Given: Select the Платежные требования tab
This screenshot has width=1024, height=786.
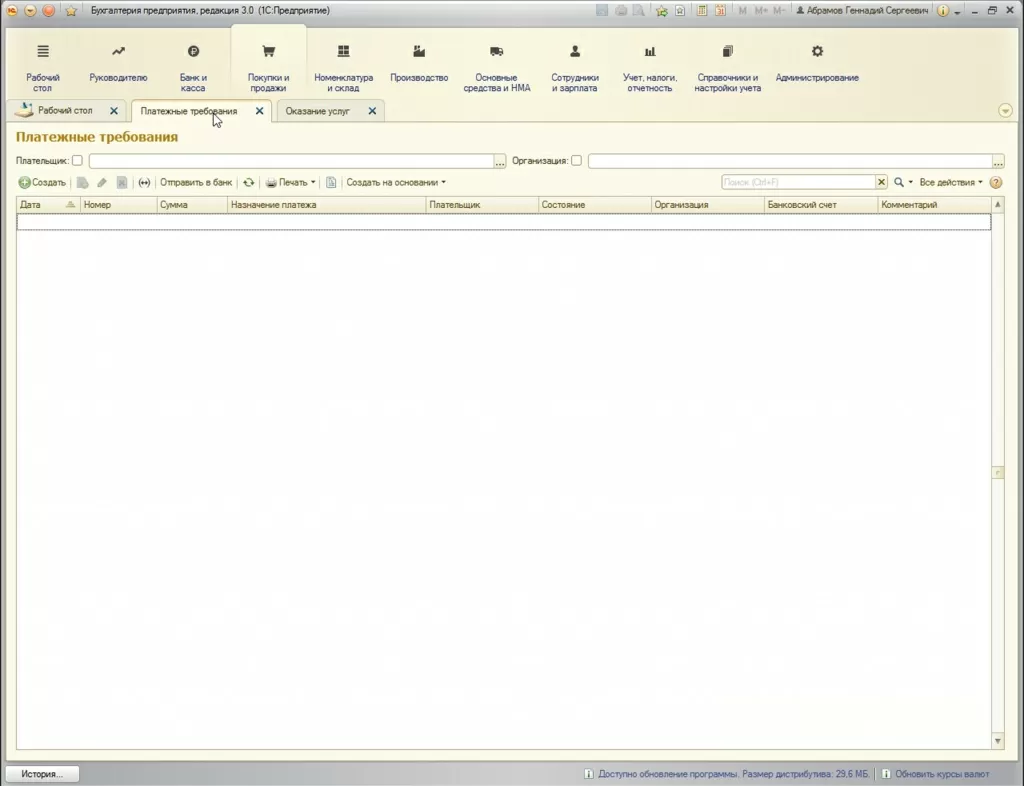Looking at the screenshot, I should pos(189,111).
